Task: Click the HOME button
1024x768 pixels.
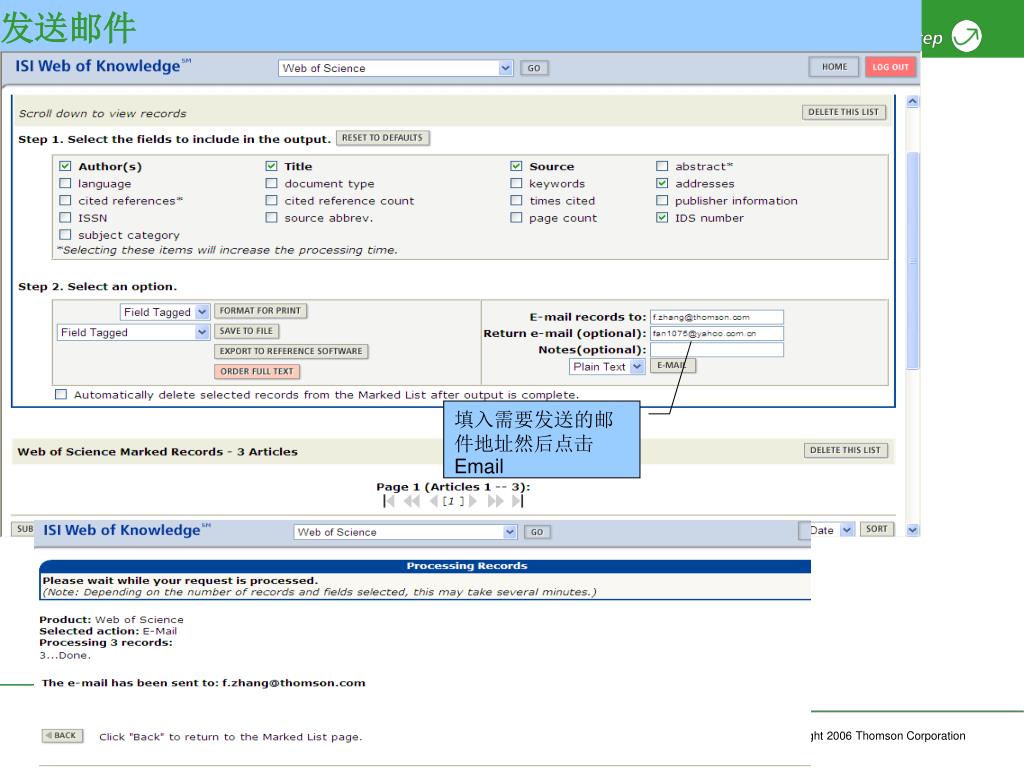Action: (834, 67)
